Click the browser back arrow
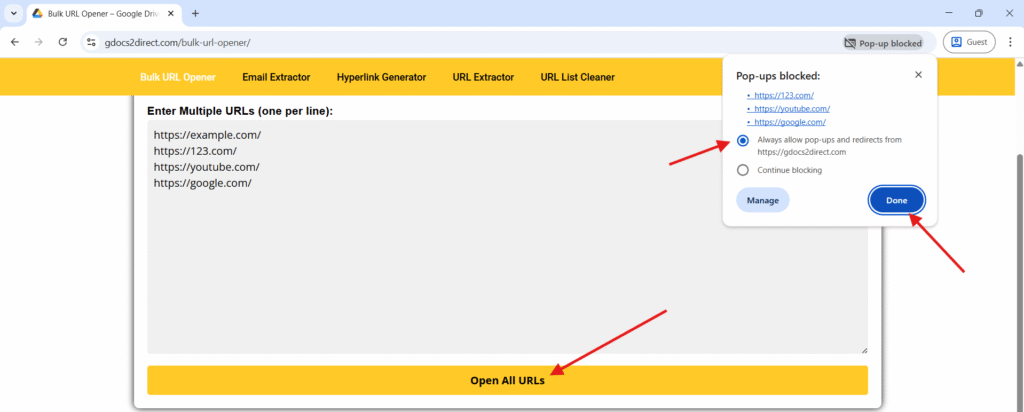Viewport: 1024px width, 412px height. (14, 42)
